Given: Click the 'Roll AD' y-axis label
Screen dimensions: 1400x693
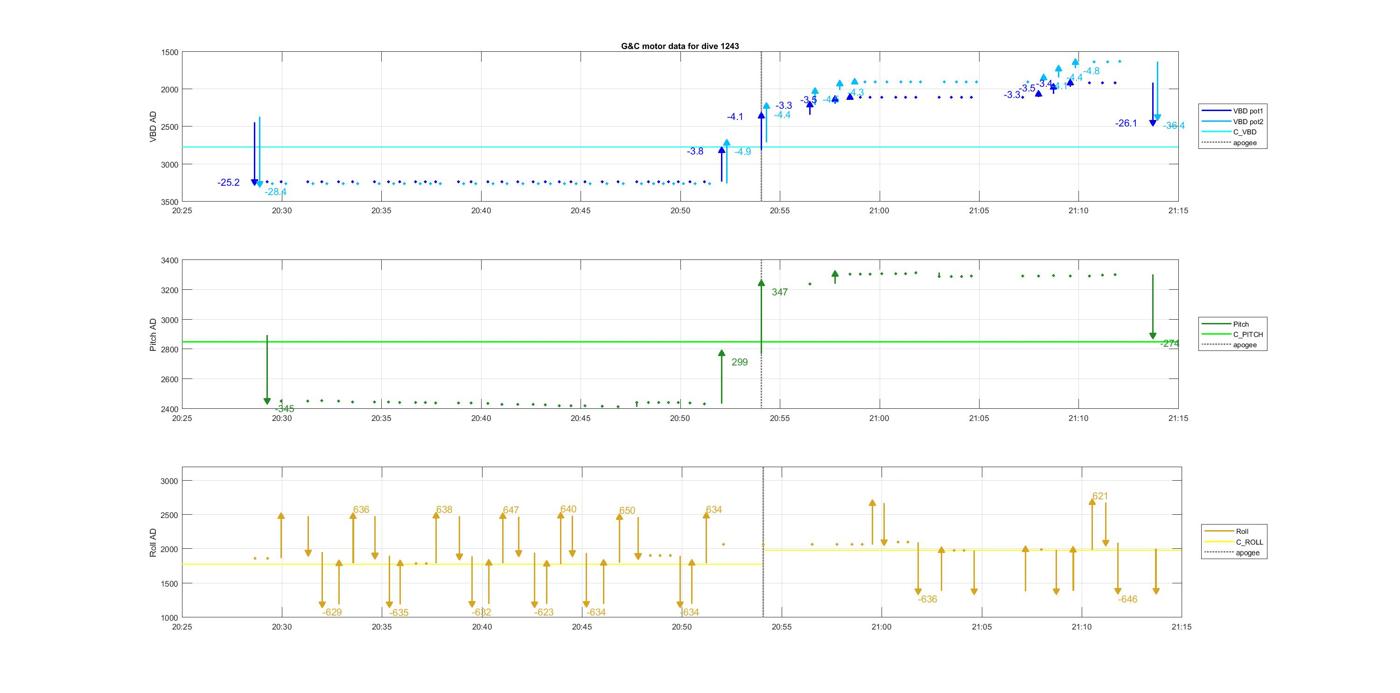Looking at the screenshot, I should tap(153, 542).
